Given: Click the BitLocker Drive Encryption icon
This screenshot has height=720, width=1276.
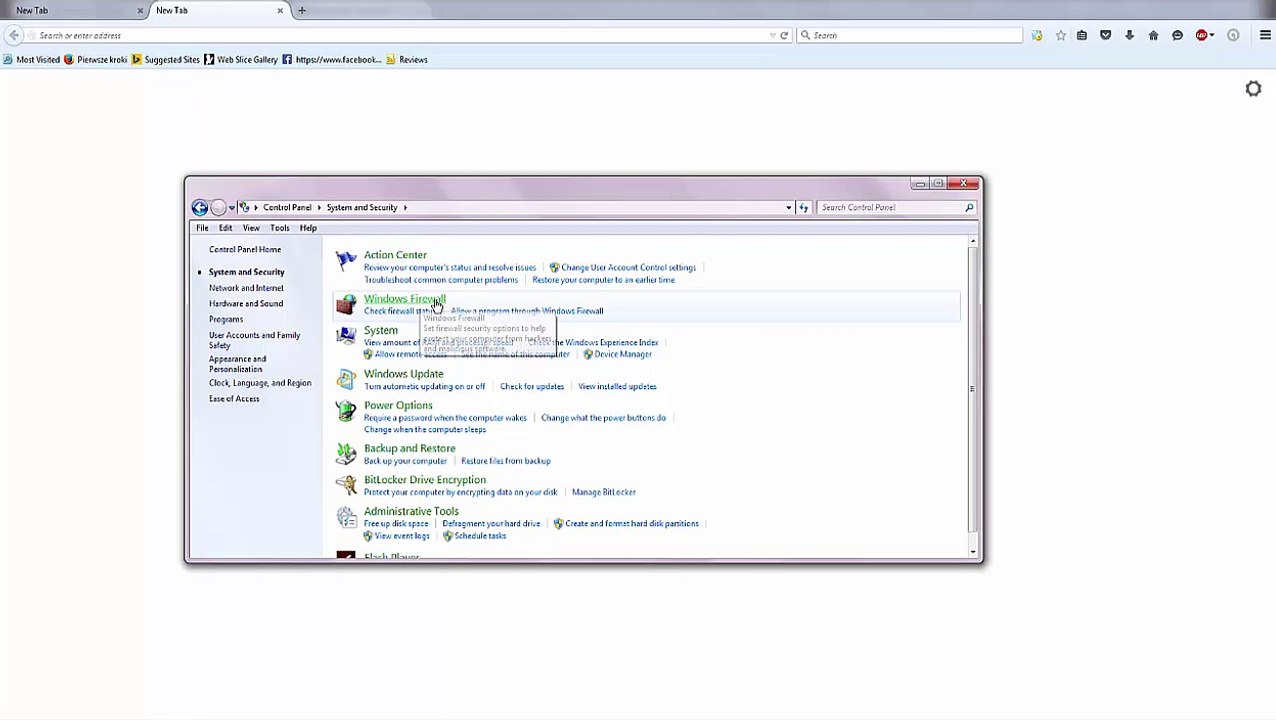Looking at the screenshot, I should click(x=346, y=485).
